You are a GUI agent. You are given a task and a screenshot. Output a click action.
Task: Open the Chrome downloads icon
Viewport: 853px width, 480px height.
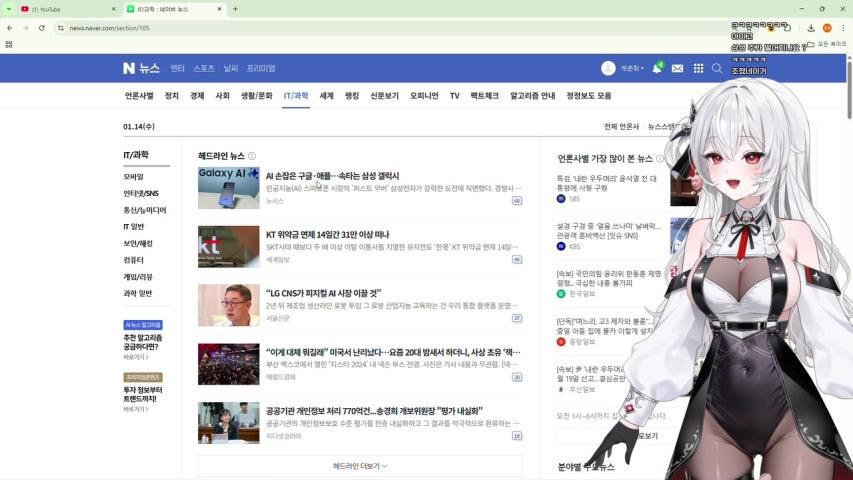(811, 28)
